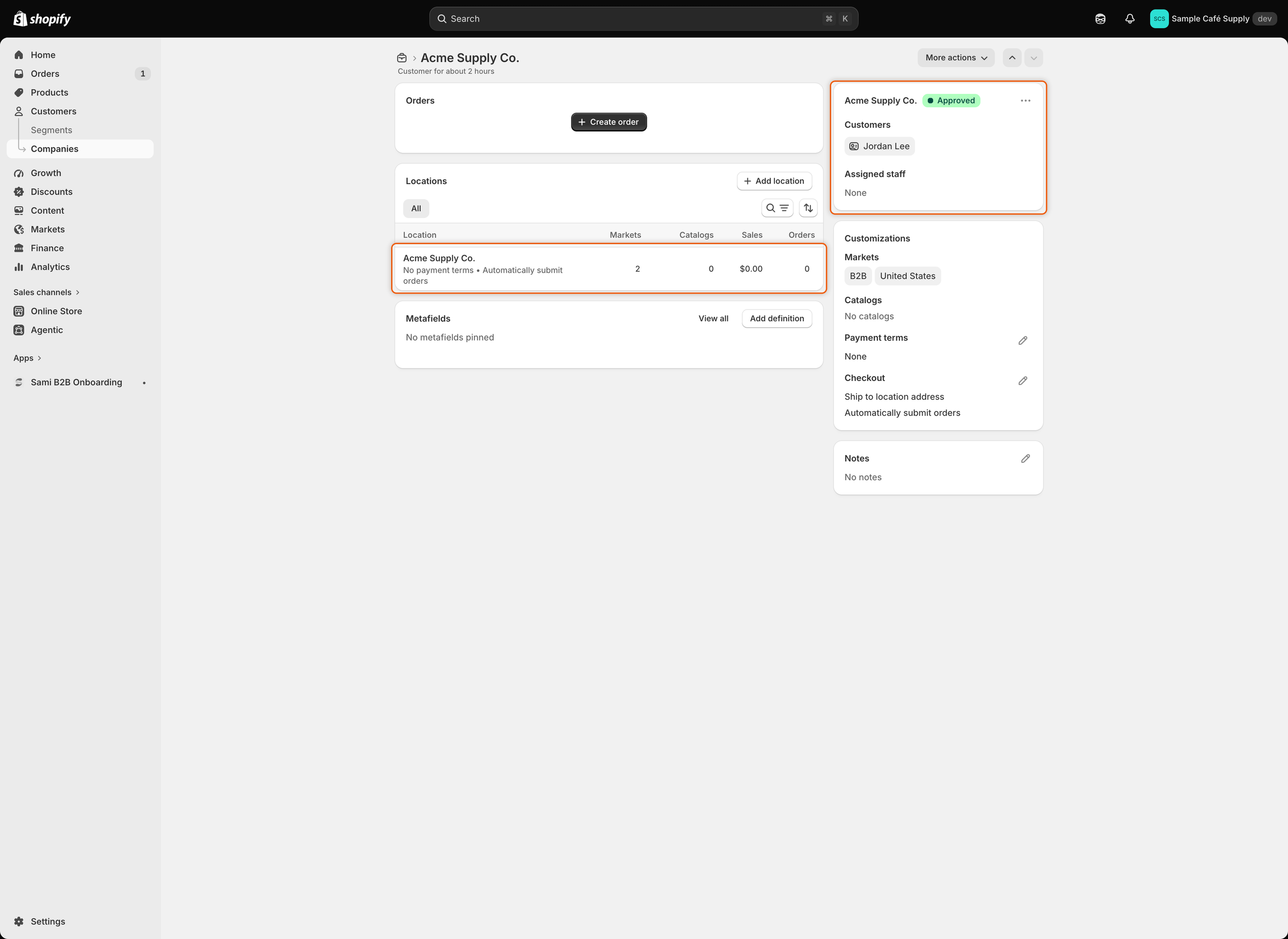Expand the Apps section
The width and height of the screenshot is (1288, 939).
tap(27, 358)
